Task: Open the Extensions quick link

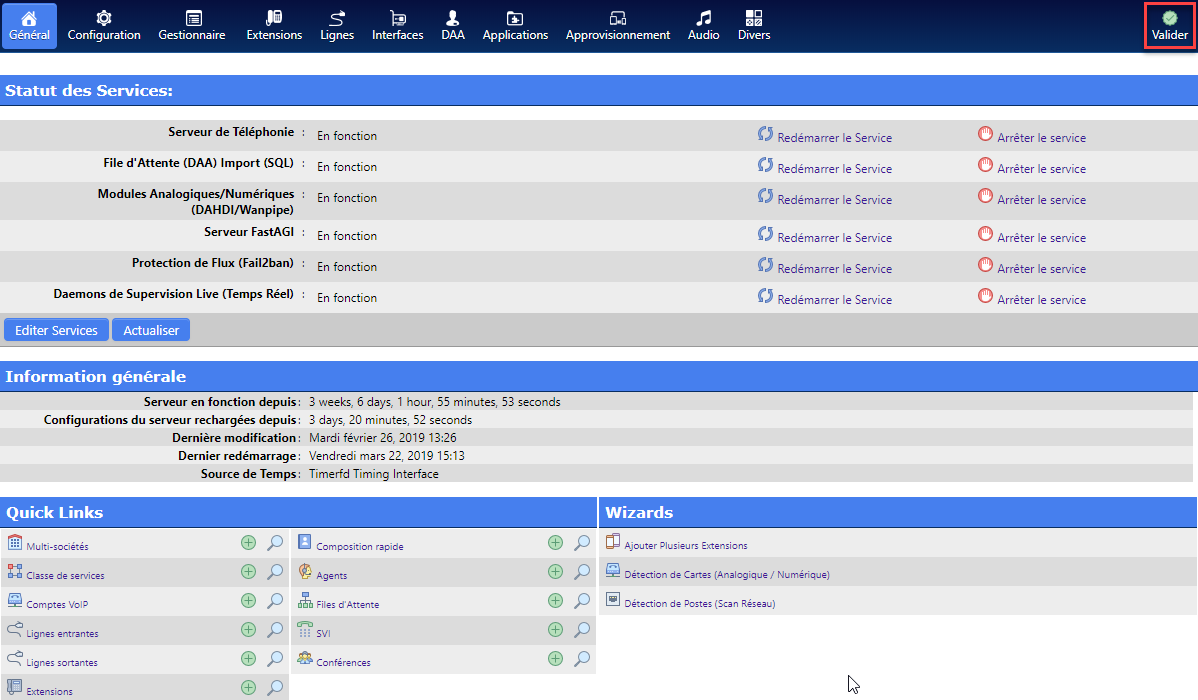Action: [50, 692]
